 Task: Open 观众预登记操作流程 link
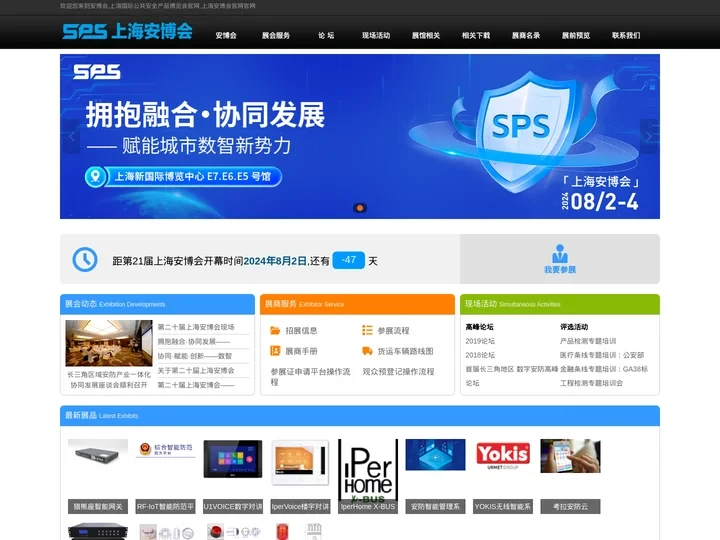pyautogui.click(x=399, y=371)
